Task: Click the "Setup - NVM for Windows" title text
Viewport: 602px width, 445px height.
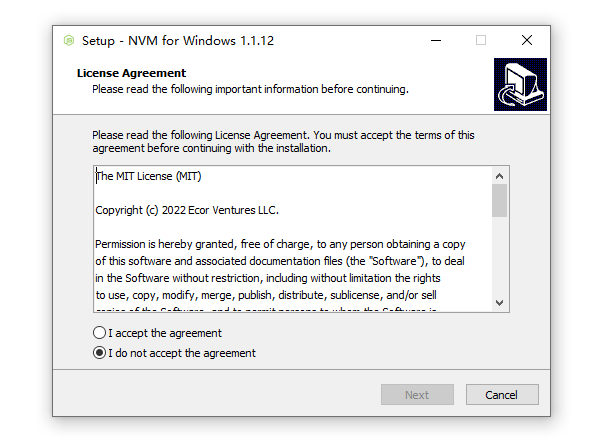Action: tap(178, 41)
